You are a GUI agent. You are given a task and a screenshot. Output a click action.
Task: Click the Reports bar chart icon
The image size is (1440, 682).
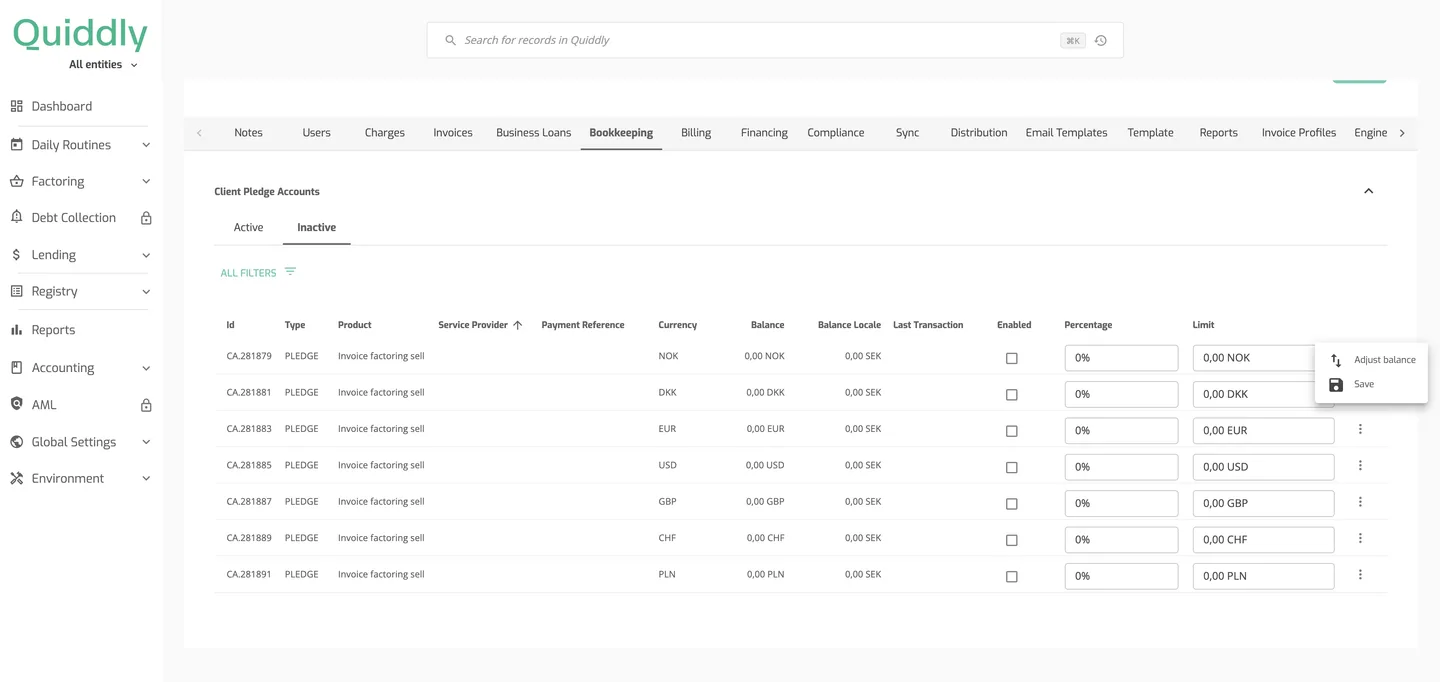pos(16,330)
